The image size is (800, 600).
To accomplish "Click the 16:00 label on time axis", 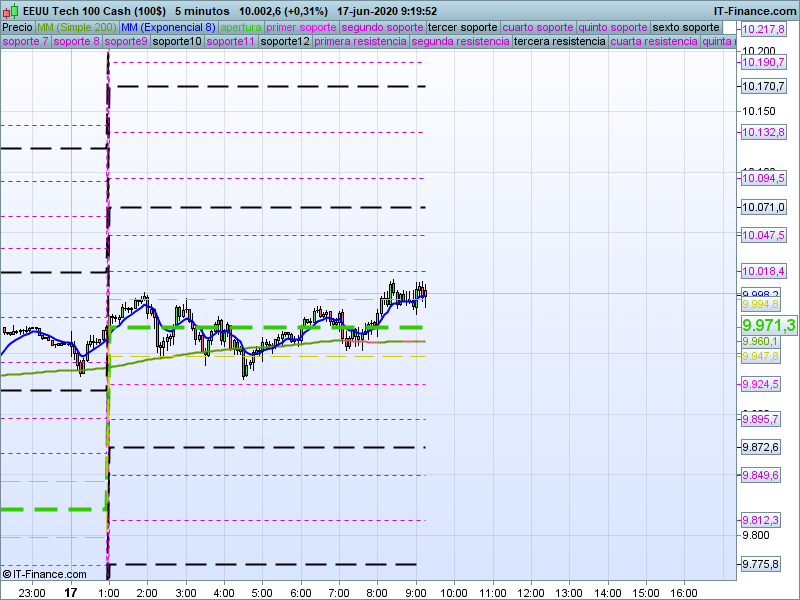I will tap(683, 592).
